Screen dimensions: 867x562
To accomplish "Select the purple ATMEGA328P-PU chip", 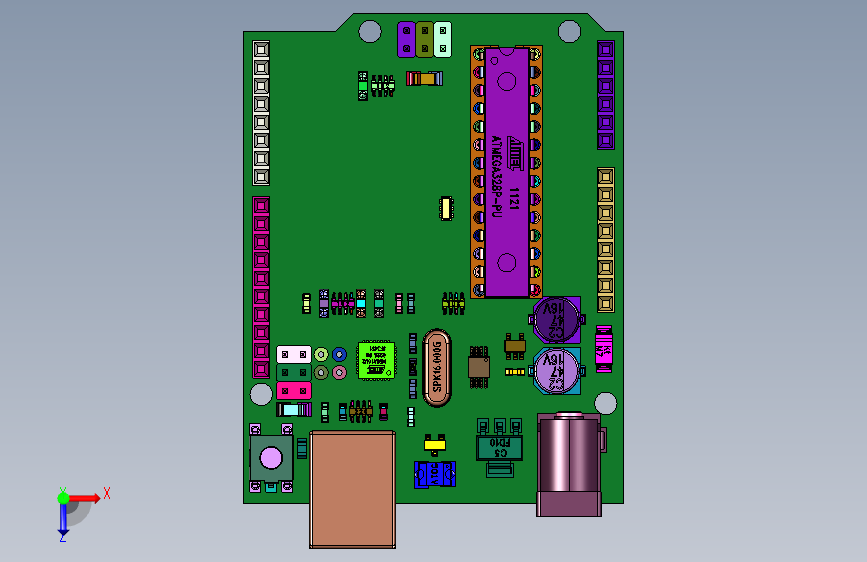I will coord(506,172).
